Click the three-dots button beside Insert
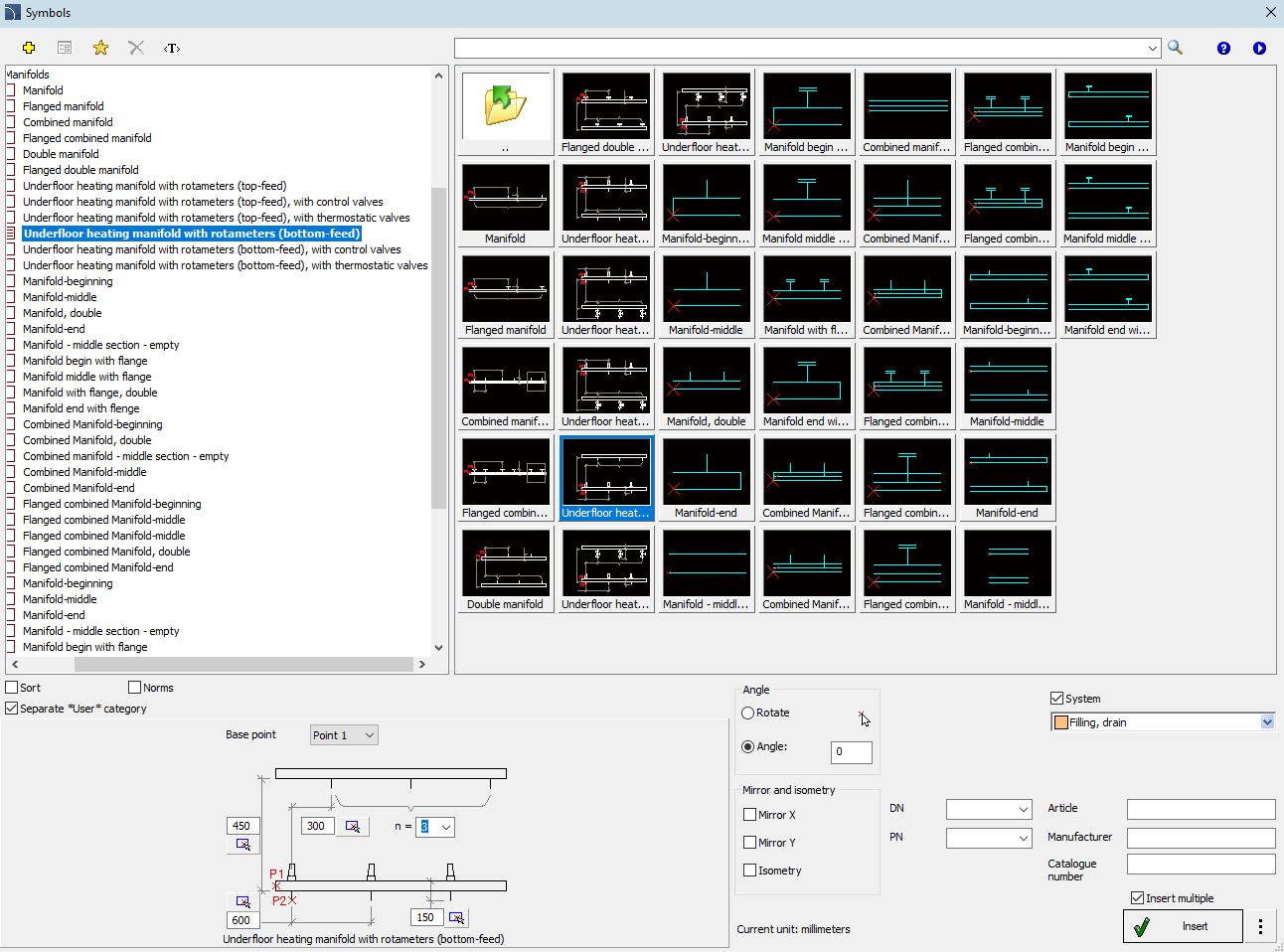The image size is (1284, 952). click(1260, 926)
